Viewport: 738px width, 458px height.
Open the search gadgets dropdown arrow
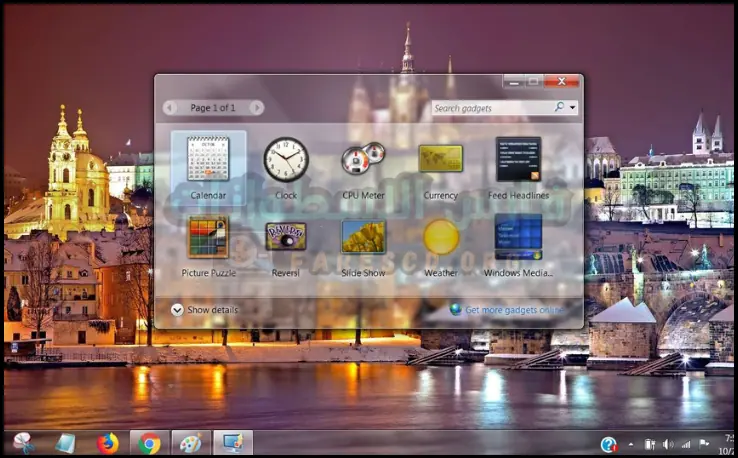click(x=573, y=107)
